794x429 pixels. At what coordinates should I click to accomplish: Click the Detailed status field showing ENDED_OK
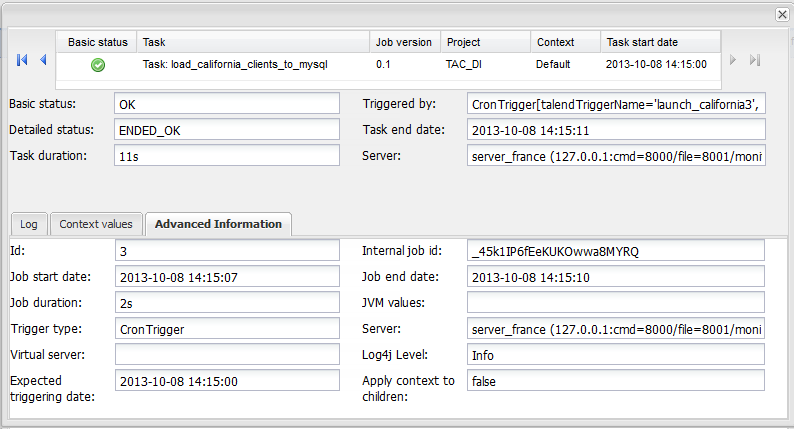228,130
